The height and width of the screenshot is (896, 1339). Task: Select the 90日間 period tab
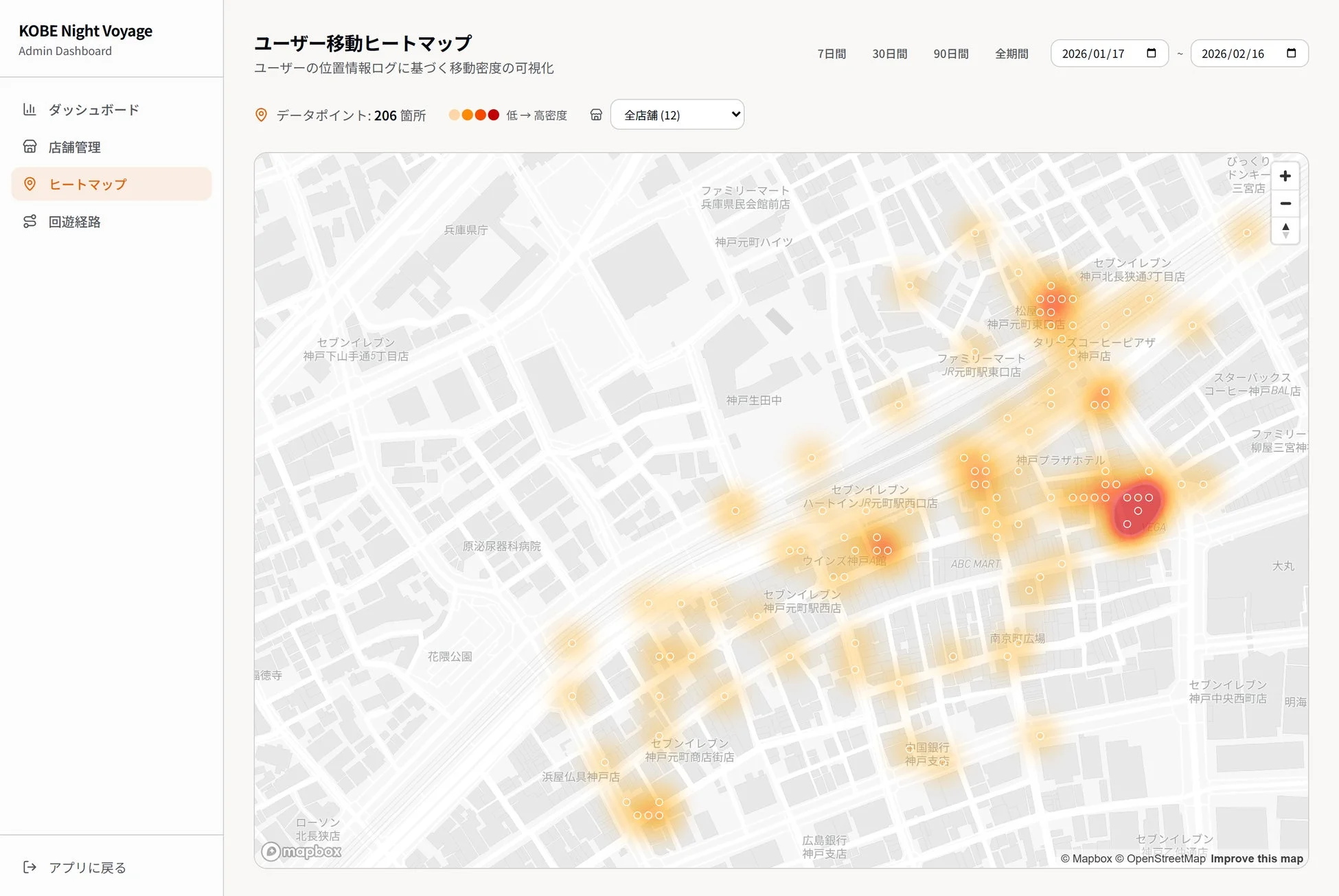point(950,53)
